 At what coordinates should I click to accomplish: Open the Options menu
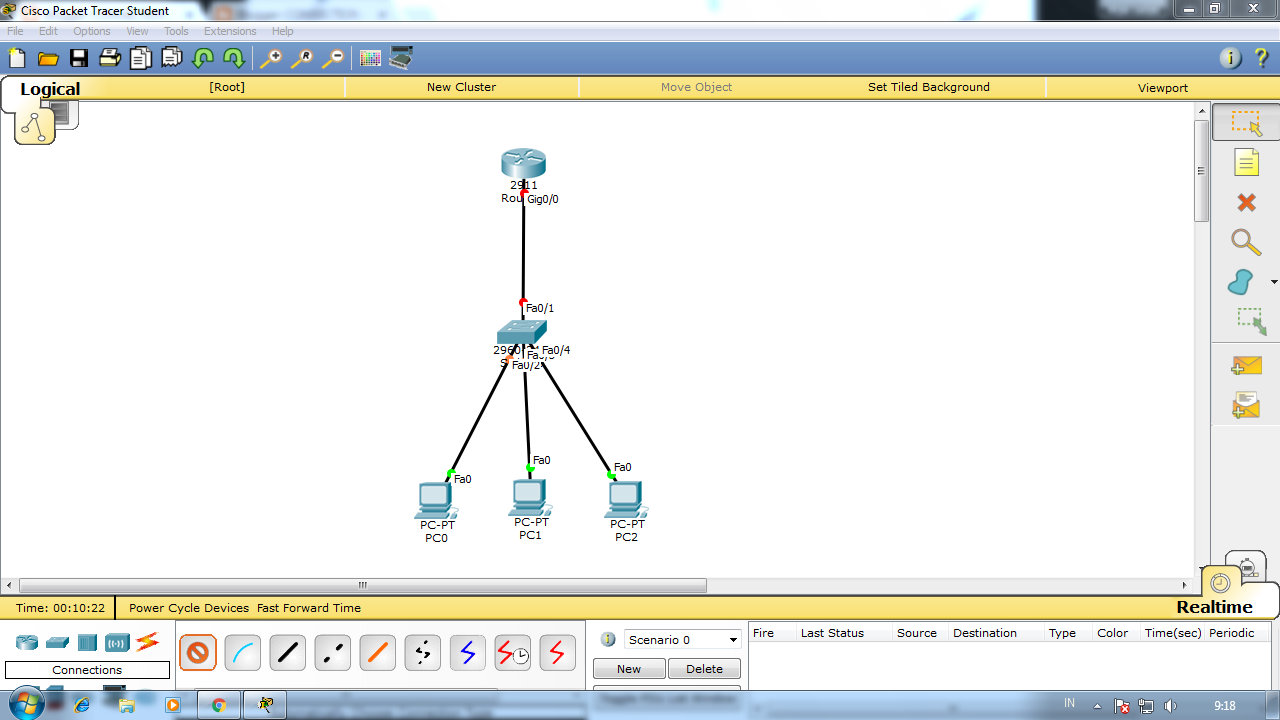tap(91, 31)
